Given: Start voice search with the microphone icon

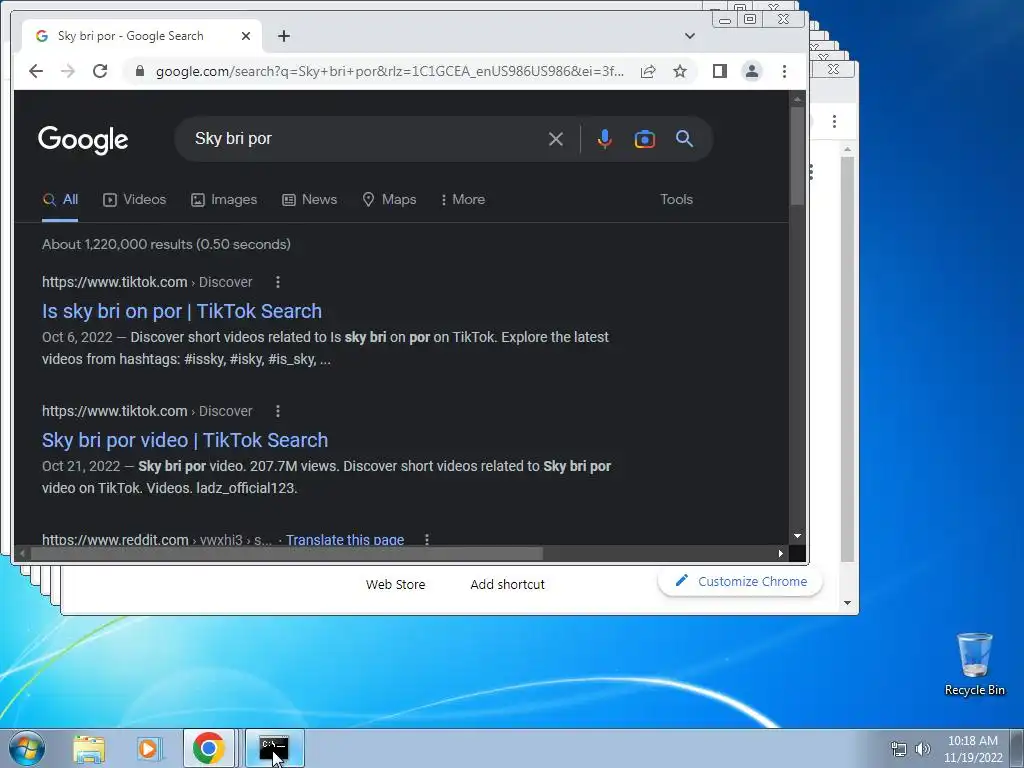Looking at the screenshot, I should 605,139.
